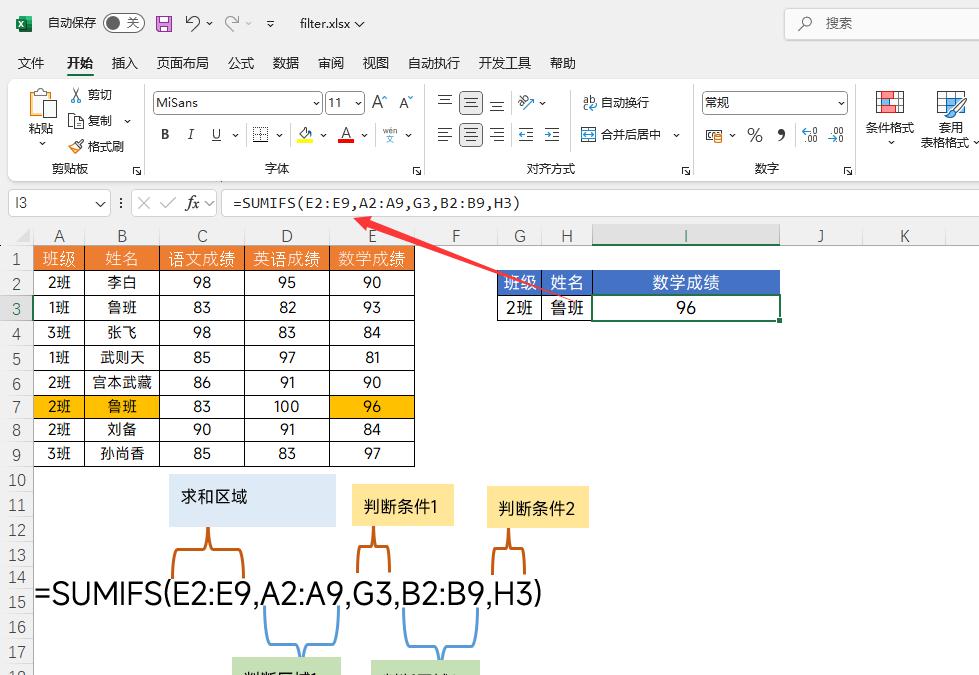Open 套用表格格式 table styles

pos(950,119)
